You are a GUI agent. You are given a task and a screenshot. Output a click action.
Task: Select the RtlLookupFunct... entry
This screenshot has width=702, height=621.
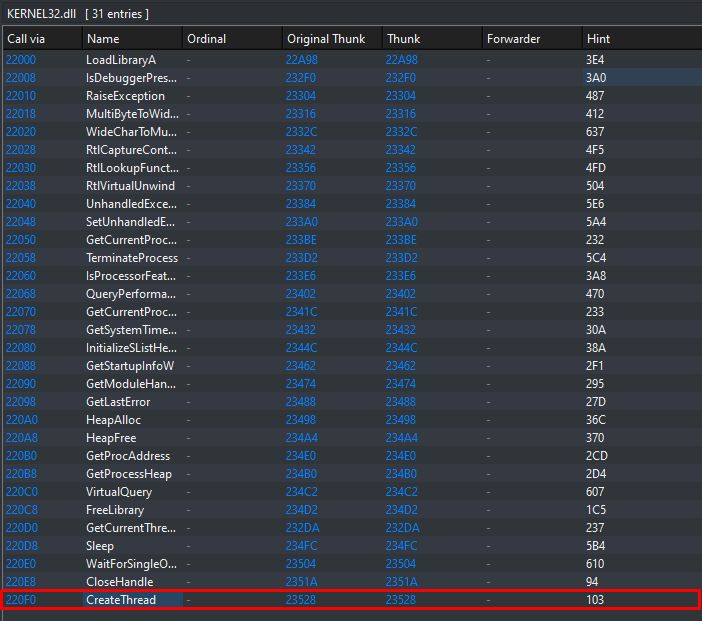133,168
